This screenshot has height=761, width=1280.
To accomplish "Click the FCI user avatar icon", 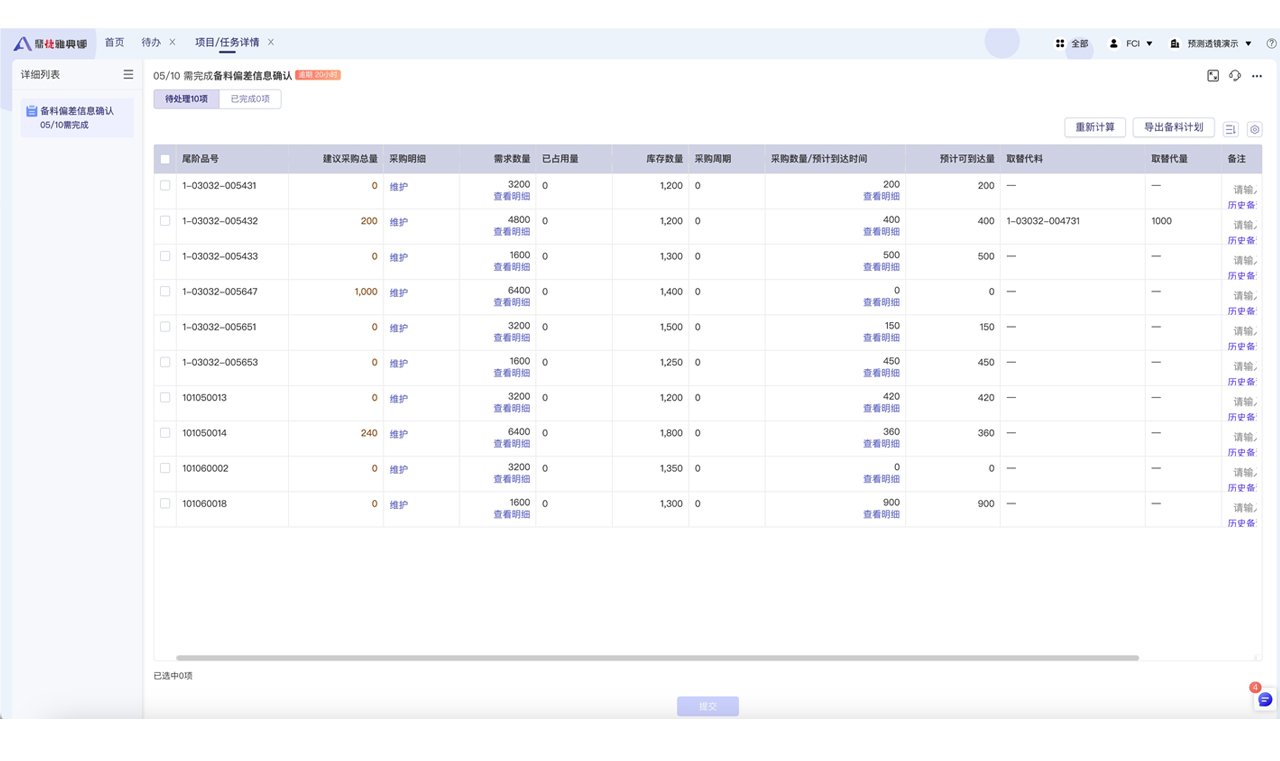I will click(x=1114, y=44).
